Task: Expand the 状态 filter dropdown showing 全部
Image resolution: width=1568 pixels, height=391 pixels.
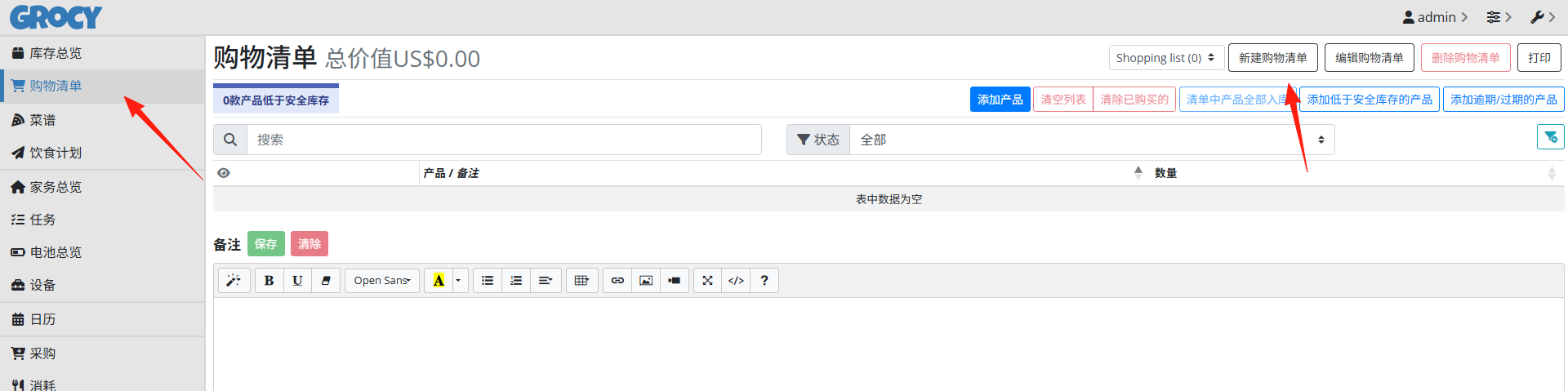Action: pyautogui.click(x=1092, y=140)
